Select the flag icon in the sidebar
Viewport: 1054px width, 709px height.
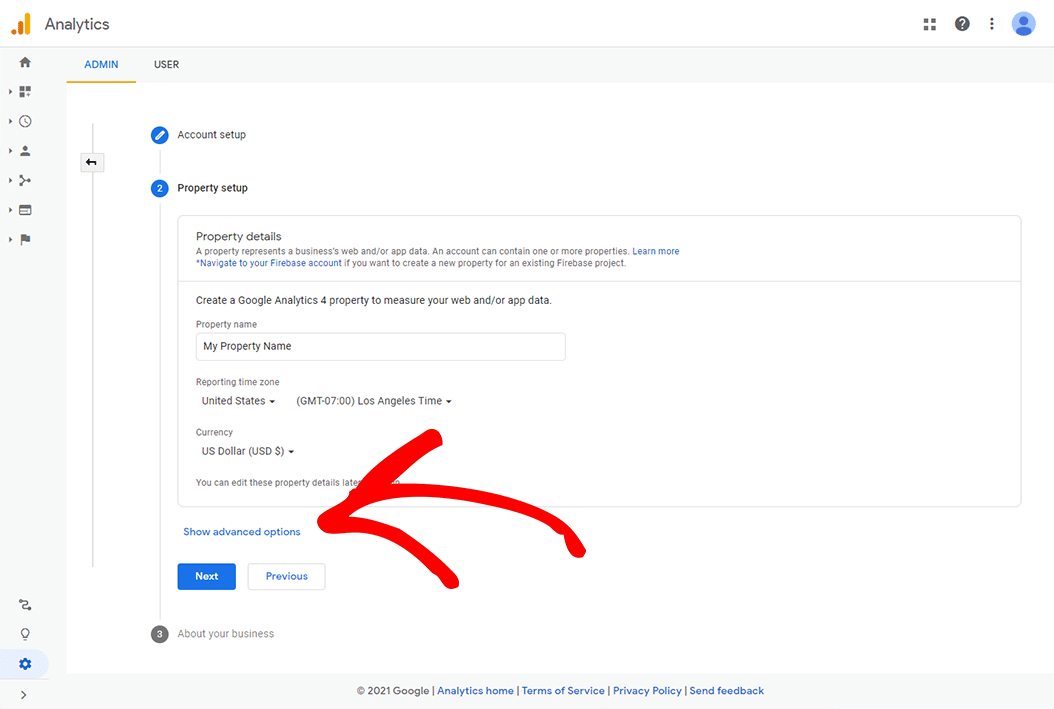point(24,239)
